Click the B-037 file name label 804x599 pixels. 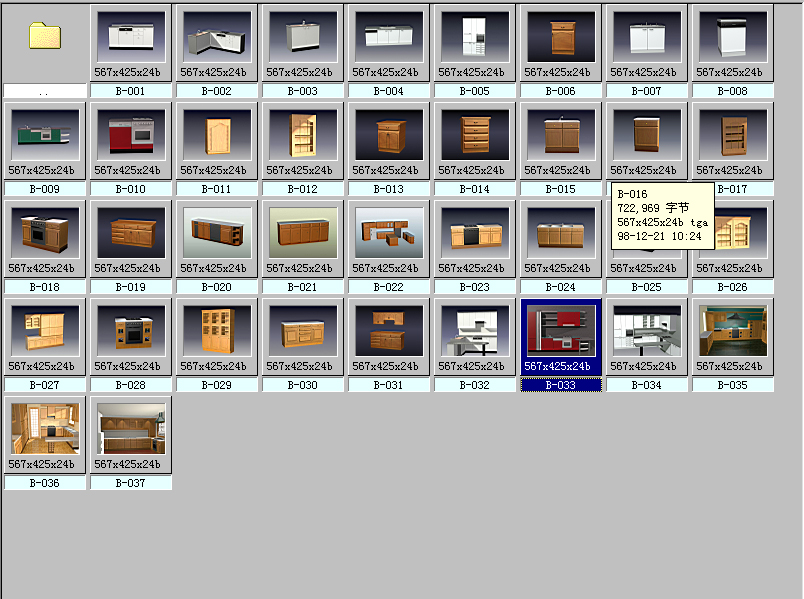click(131, 483)
